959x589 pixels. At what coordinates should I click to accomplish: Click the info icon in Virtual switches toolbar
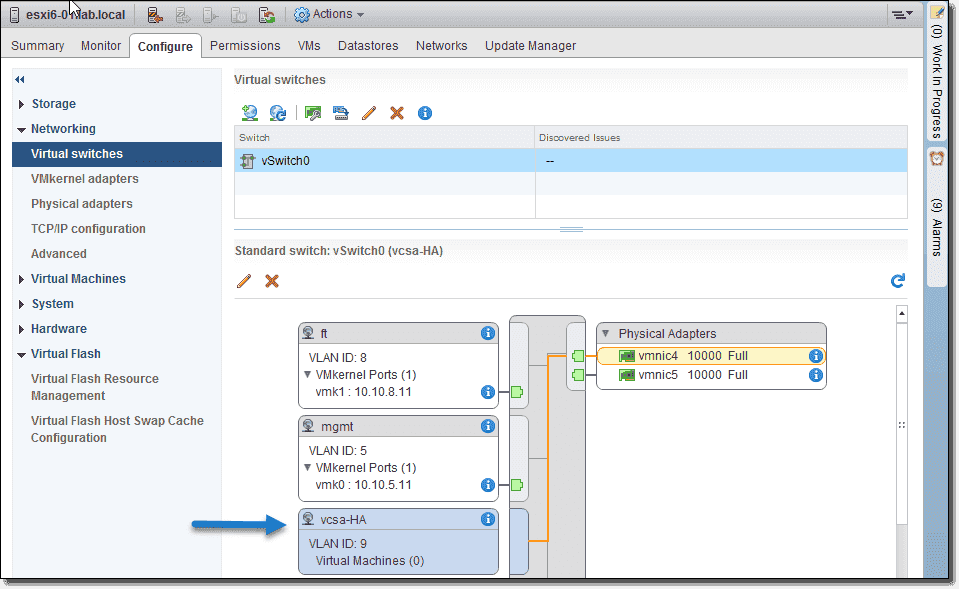tap(424, 113)
